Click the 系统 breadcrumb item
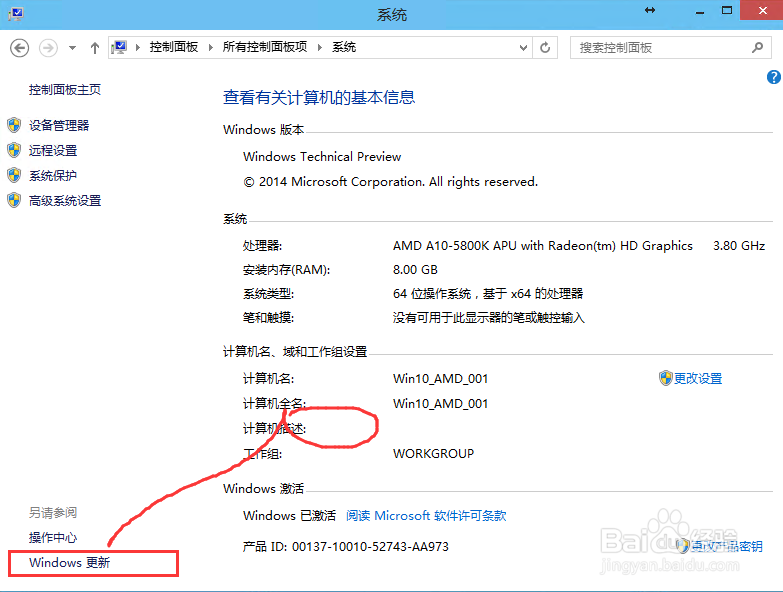This screenshot has height=592, width=783. tap(344, 47)
